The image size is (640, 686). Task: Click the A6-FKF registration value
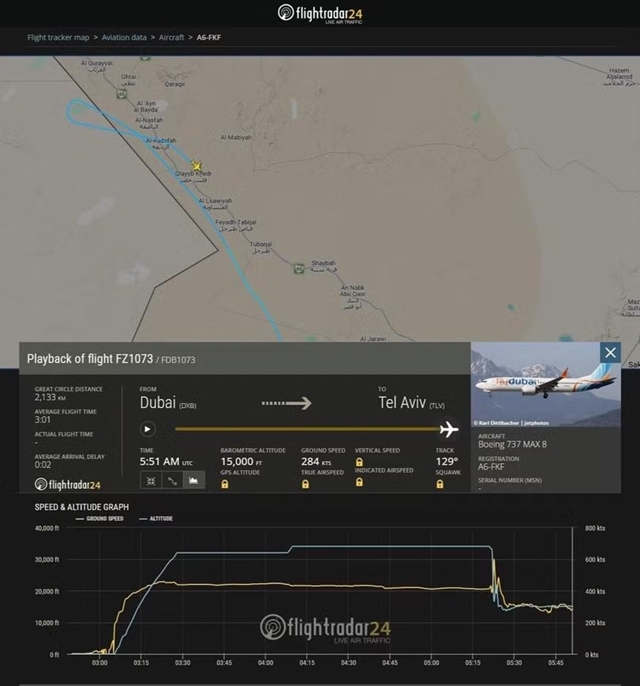[491, 467]
